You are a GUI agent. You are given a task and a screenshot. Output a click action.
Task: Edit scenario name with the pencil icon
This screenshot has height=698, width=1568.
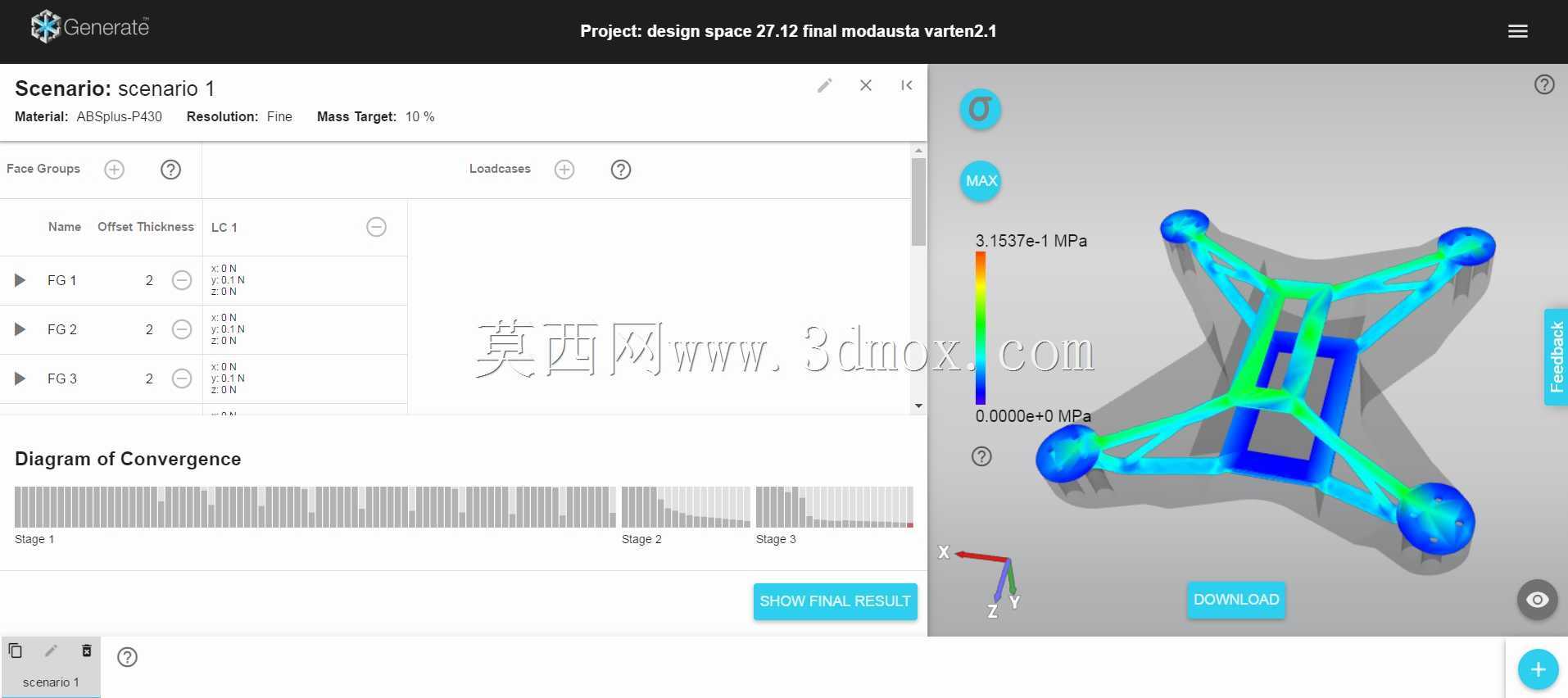[825, 85]
